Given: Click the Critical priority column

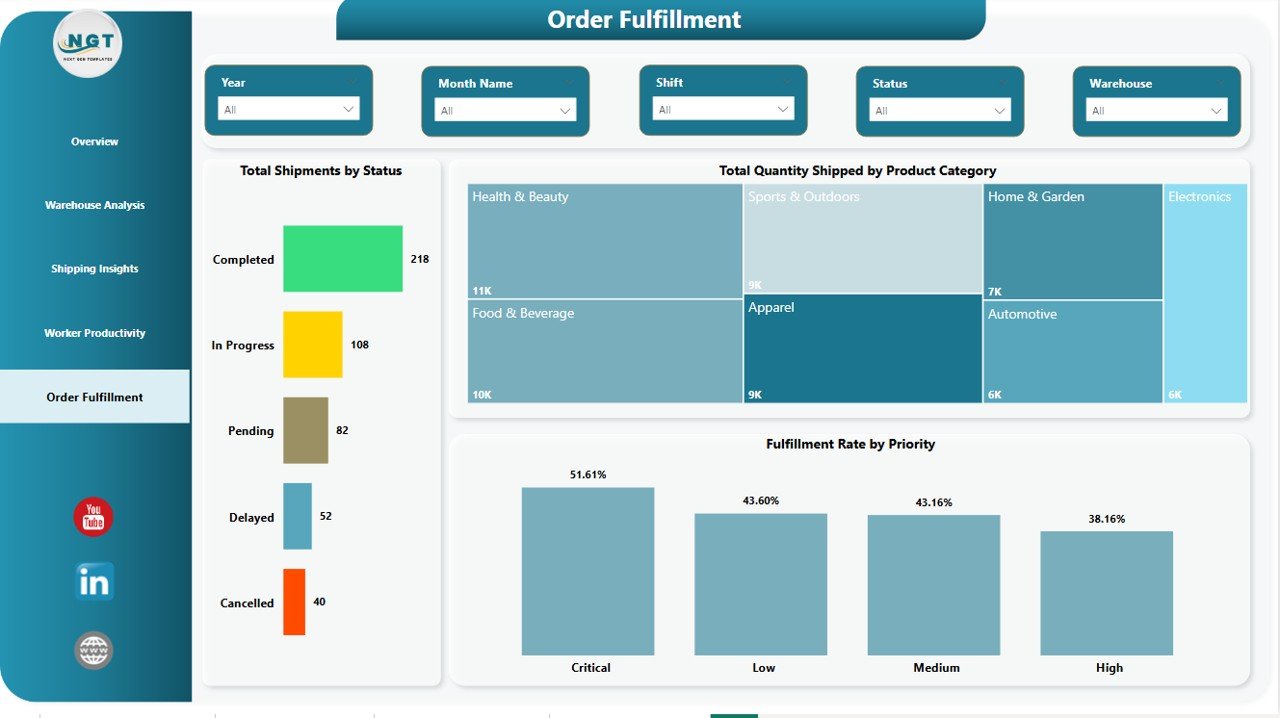Looking at the screenshot, I should pyautogui.click(x=587, y=570).
